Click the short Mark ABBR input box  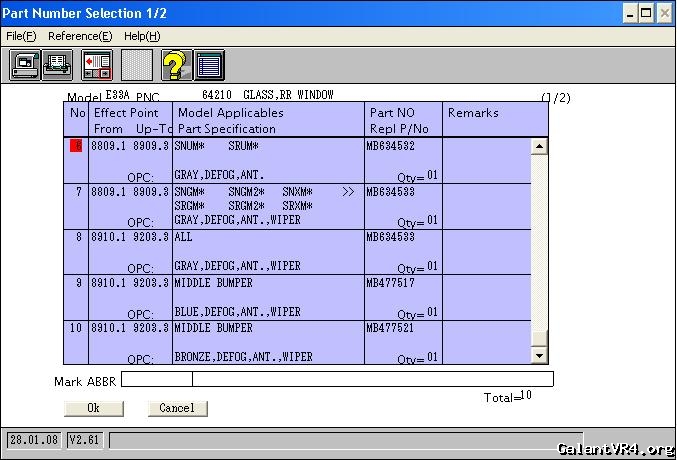point(157,379)
